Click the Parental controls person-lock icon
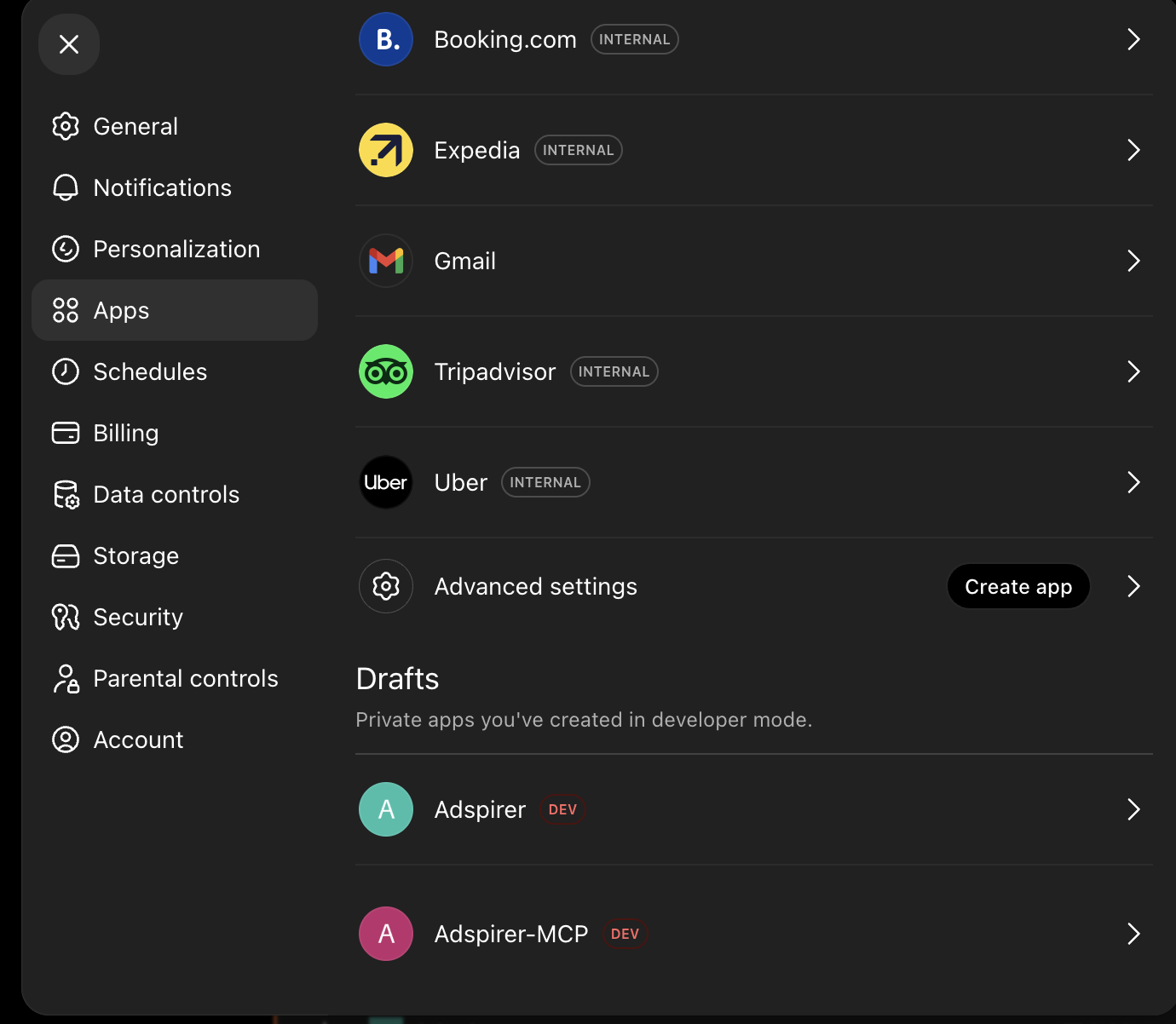Screen dimensions: 1176x1024 [66, 678]
